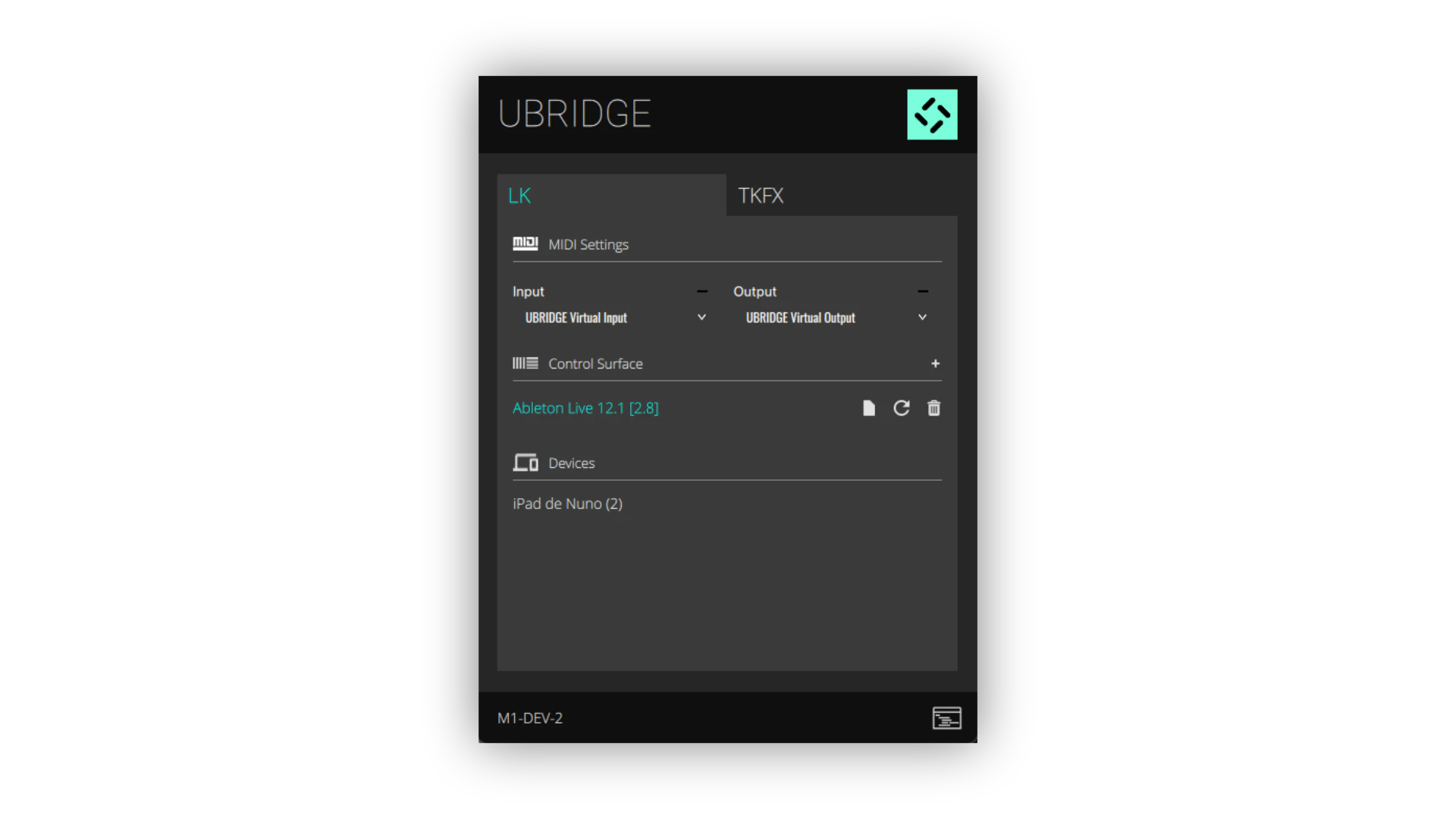Open the Ableton Live control surface file icon

(869, 408)
